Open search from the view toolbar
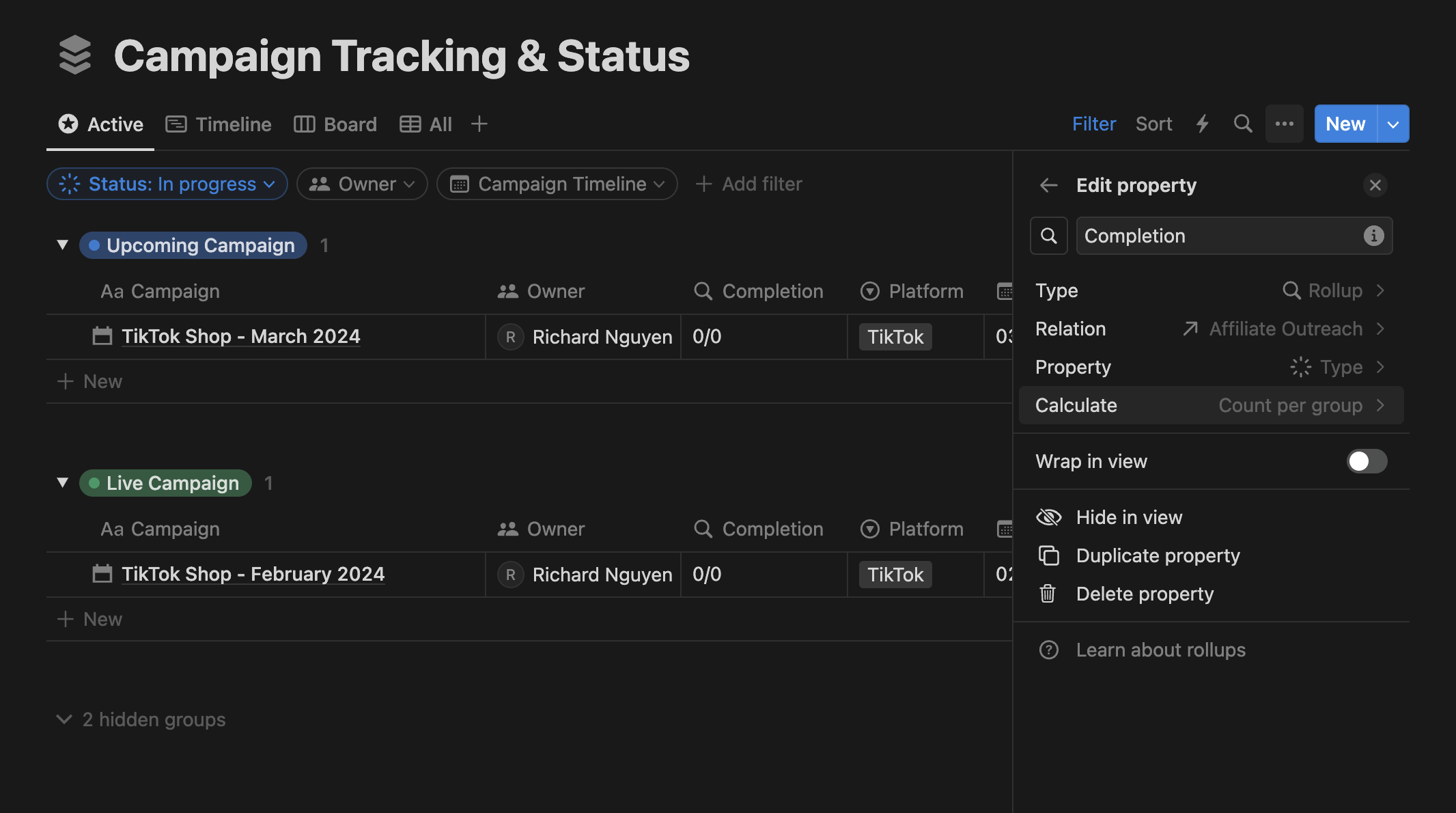This screenshot has width=1456, height=813. pyautogui.click(x=1243, y=124)
